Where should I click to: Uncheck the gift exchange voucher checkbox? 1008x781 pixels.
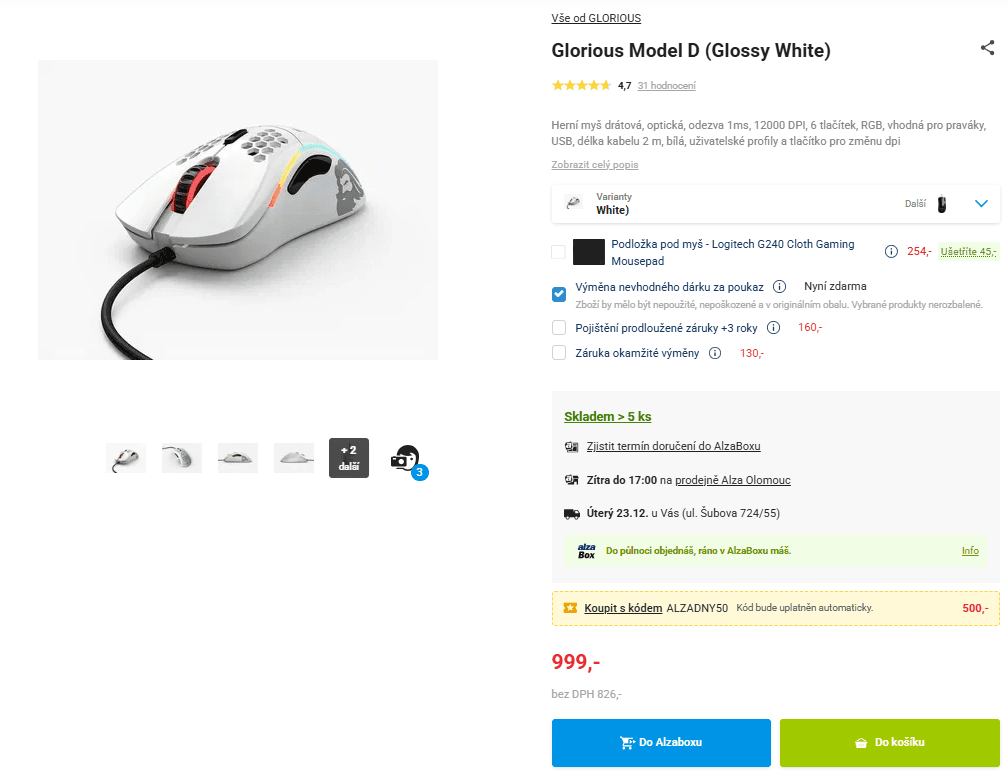point(559,294)
